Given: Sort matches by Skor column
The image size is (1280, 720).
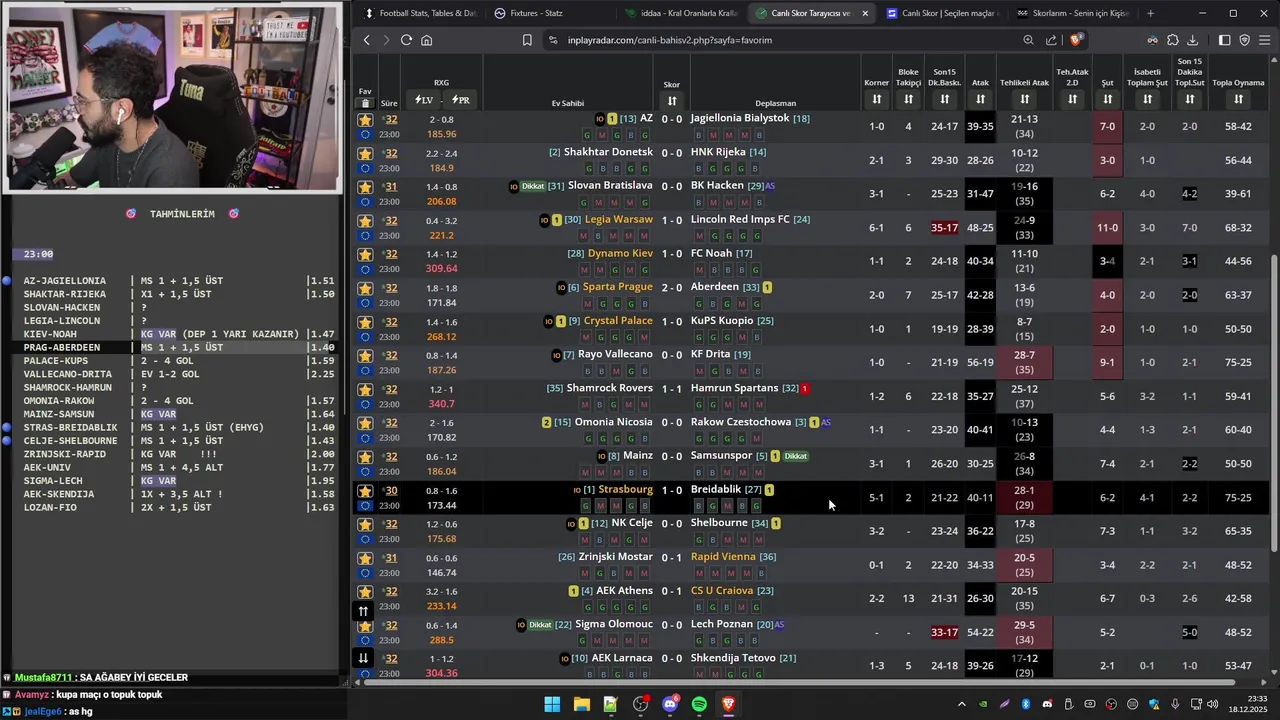Looking at the screenshot, I should 672,101.
